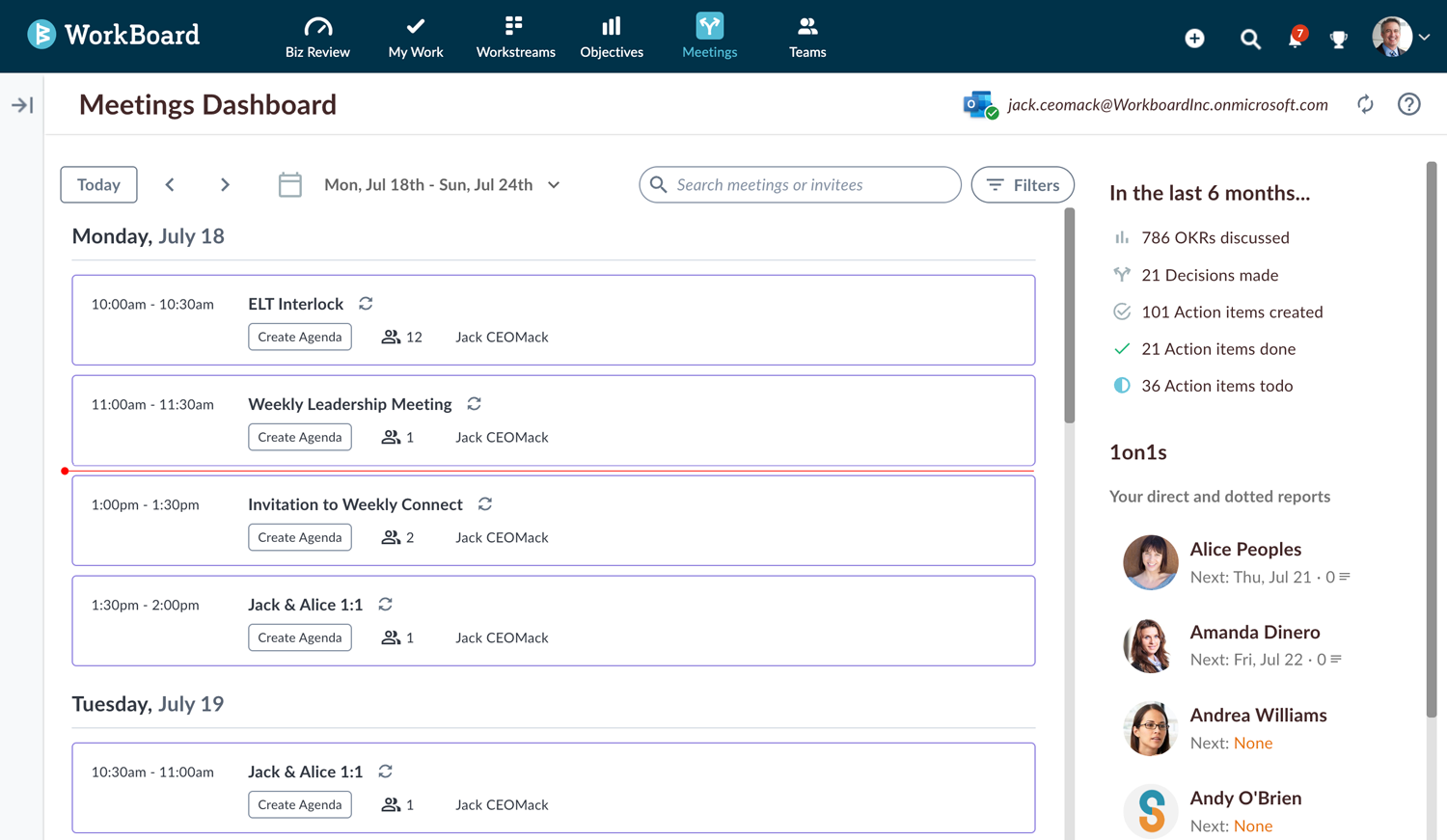Click Andrea Williams profile photo

1151,728
